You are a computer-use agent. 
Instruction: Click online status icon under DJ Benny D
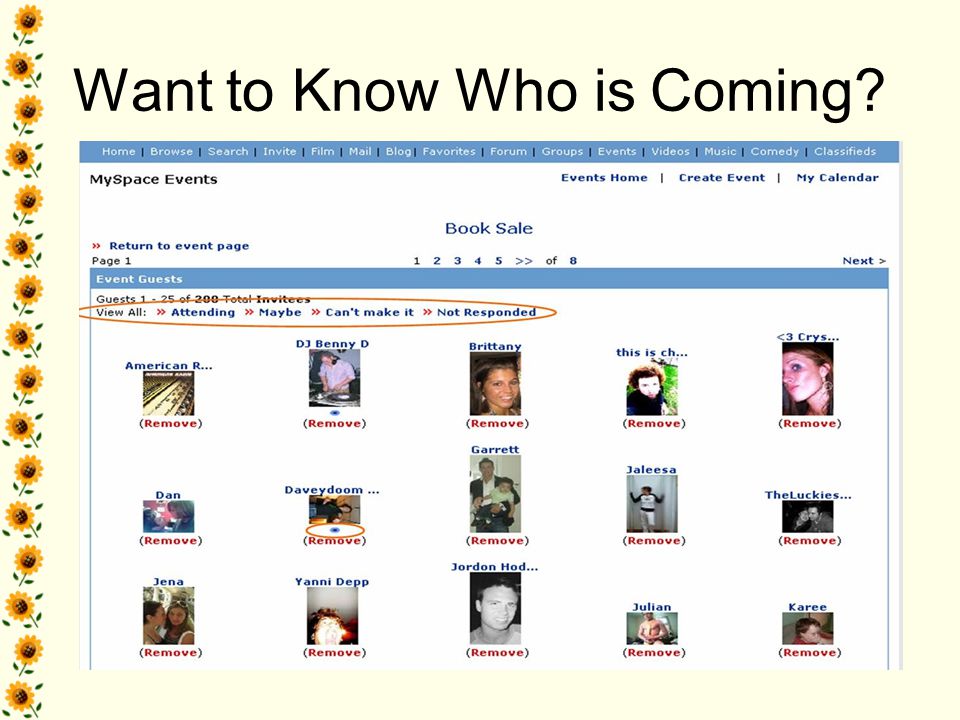334,413
